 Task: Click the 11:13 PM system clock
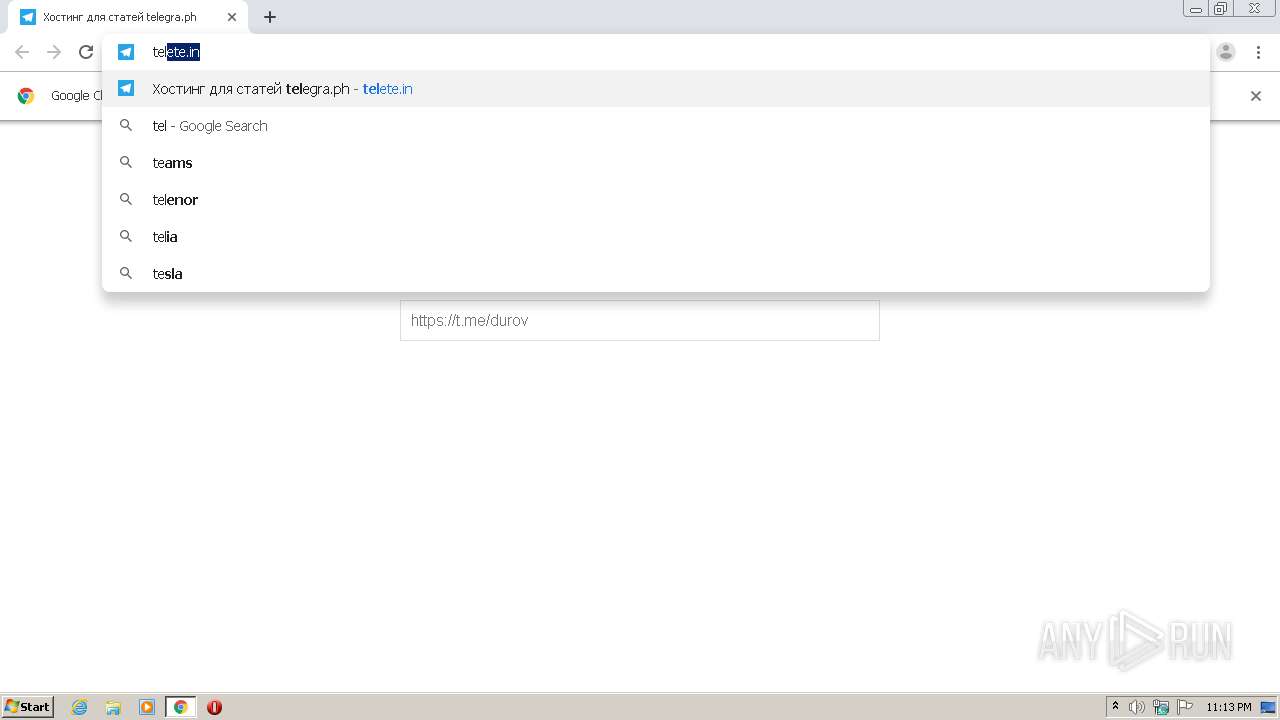[x=1229, y=707]
